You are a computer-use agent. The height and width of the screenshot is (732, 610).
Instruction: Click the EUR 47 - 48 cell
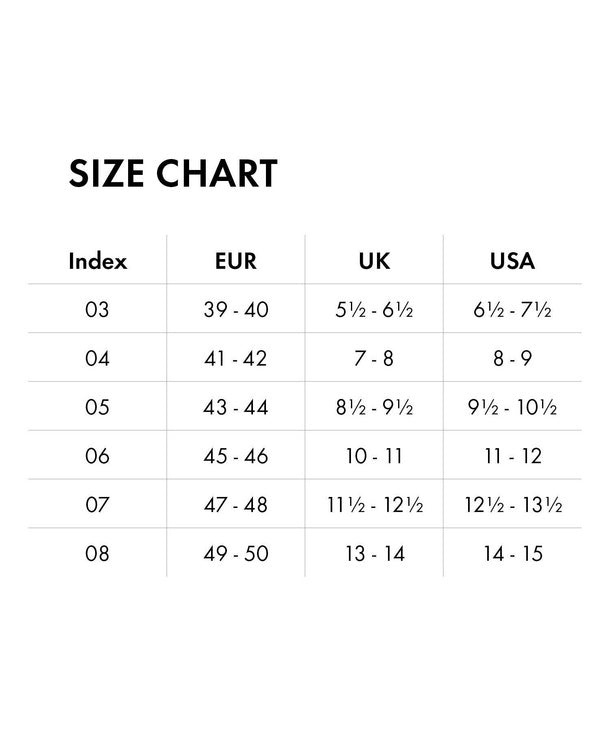tap(236, 505)
